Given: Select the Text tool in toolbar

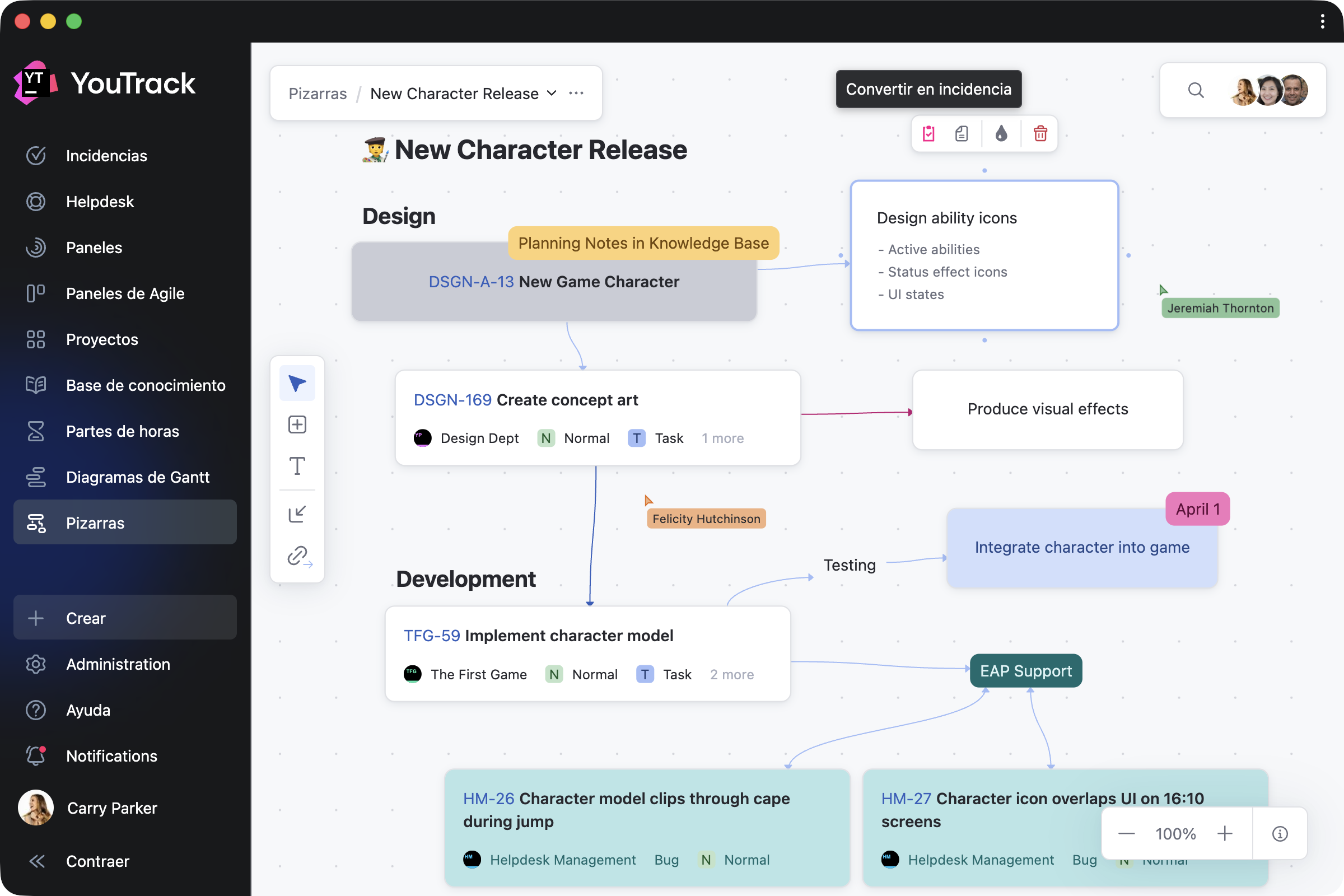Looking at the screenshot, I should [297, 466].
